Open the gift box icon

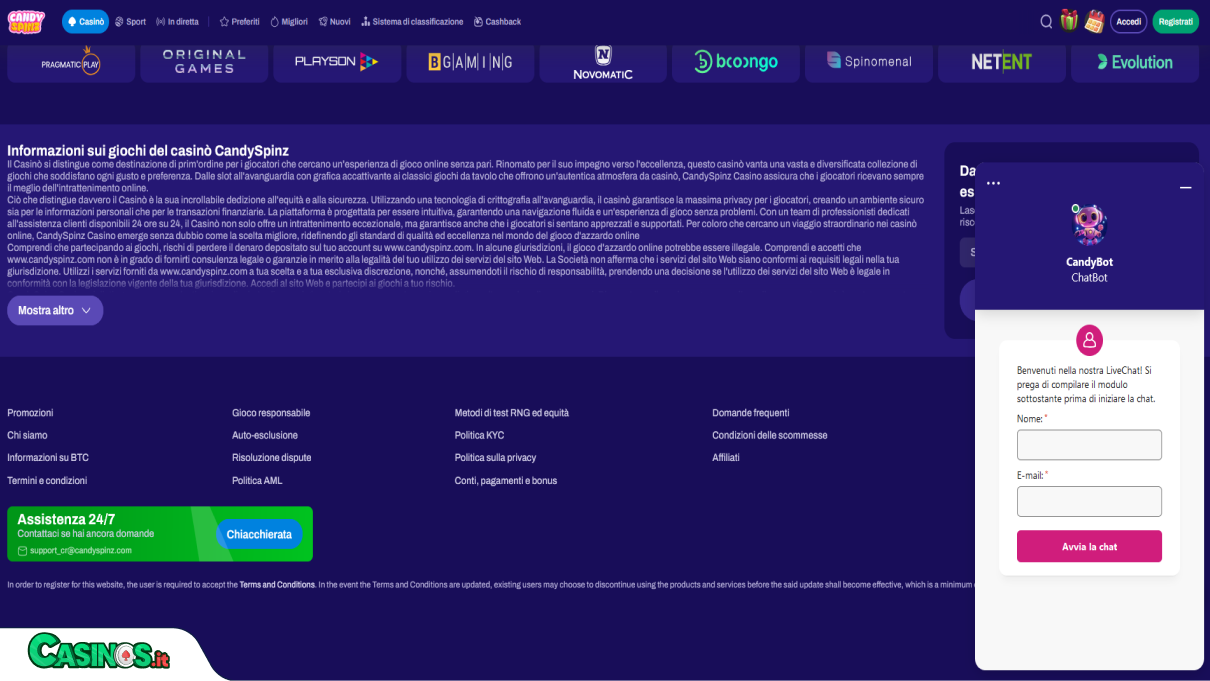pyautogui.click(x=1069, y=20)
